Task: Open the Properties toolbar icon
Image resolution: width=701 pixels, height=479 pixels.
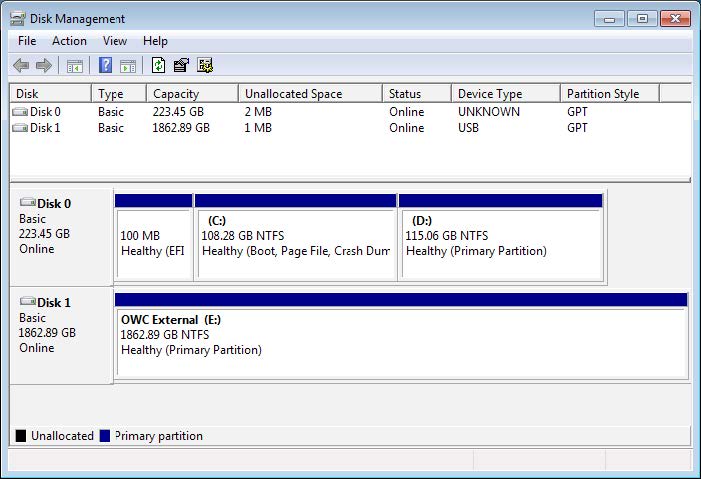Action: [x=181, y=65]
